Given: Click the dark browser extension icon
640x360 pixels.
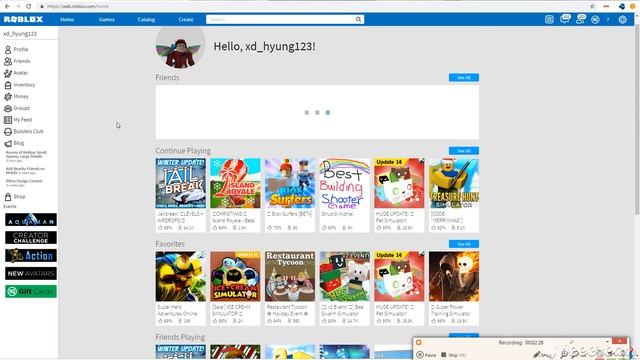Looking at the screenshot, I should point(622,6).
